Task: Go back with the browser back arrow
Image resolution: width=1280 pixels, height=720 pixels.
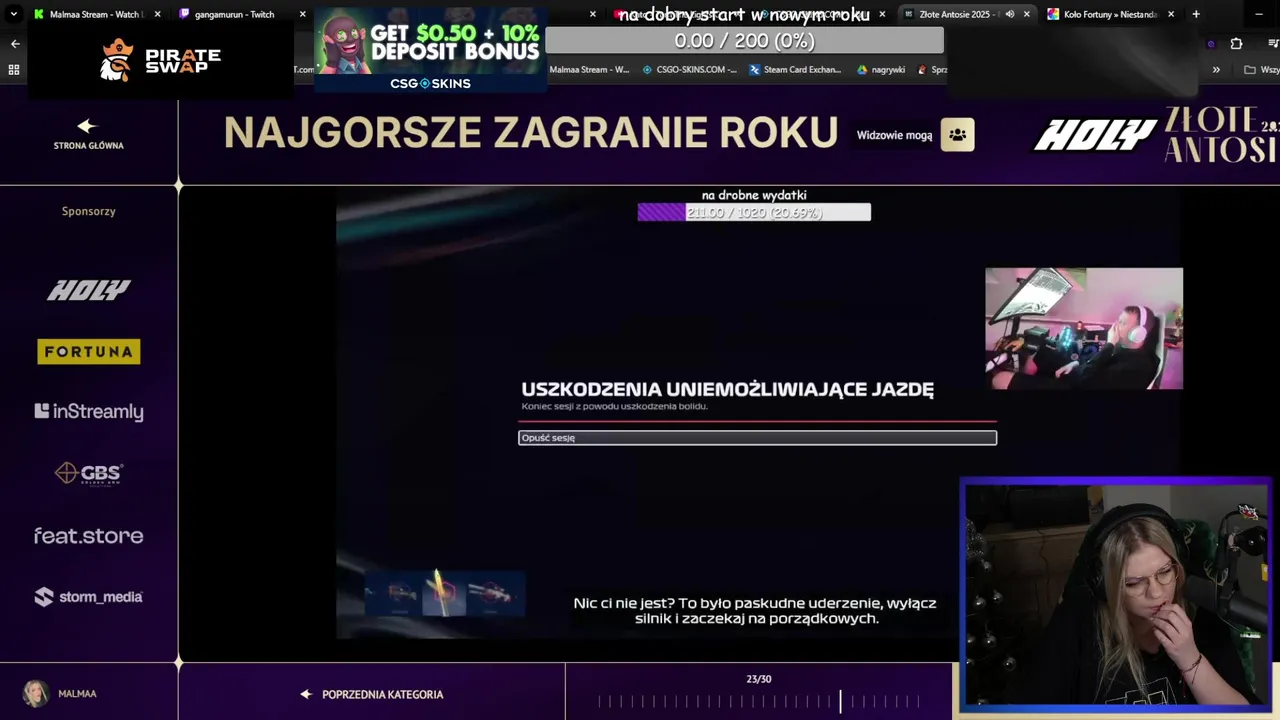Action: click(x=14, y=44)
